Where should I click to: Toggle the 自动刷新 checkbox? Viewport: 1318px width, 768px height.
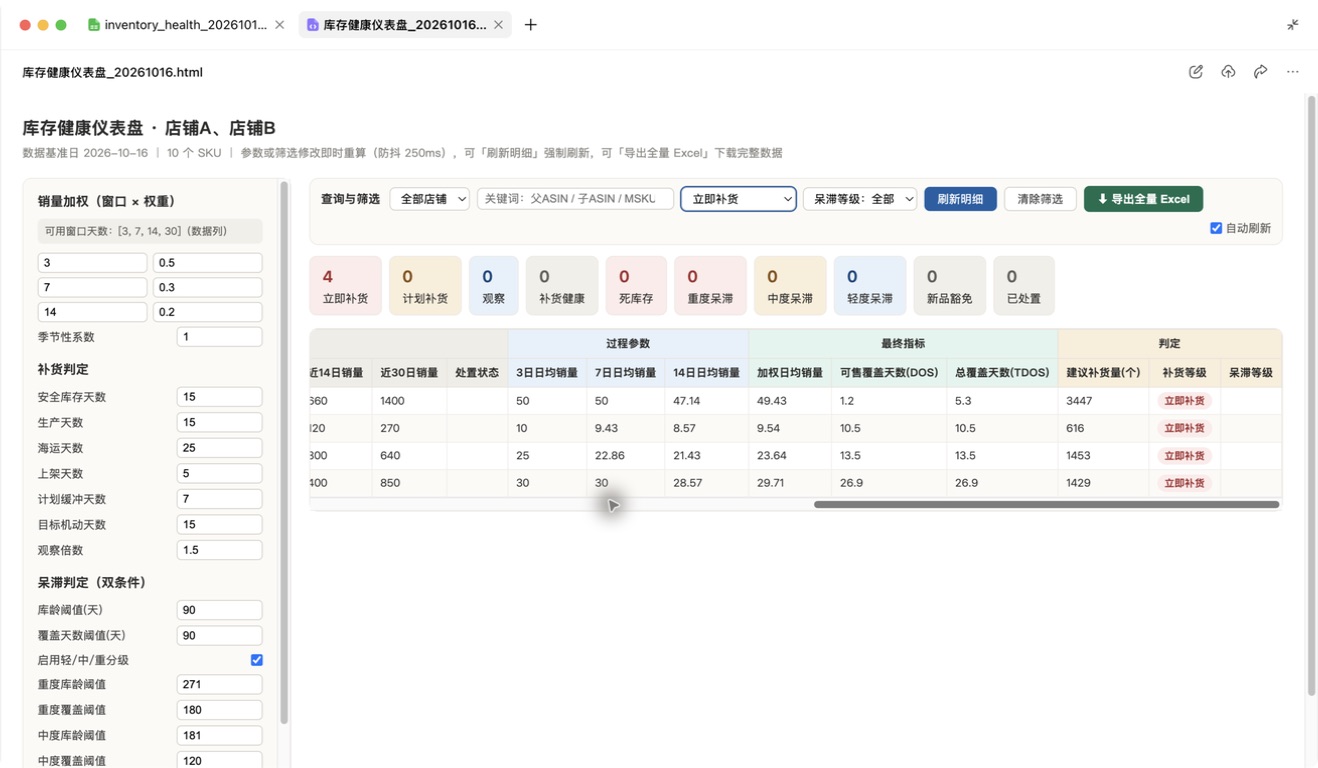(1216, 228)
